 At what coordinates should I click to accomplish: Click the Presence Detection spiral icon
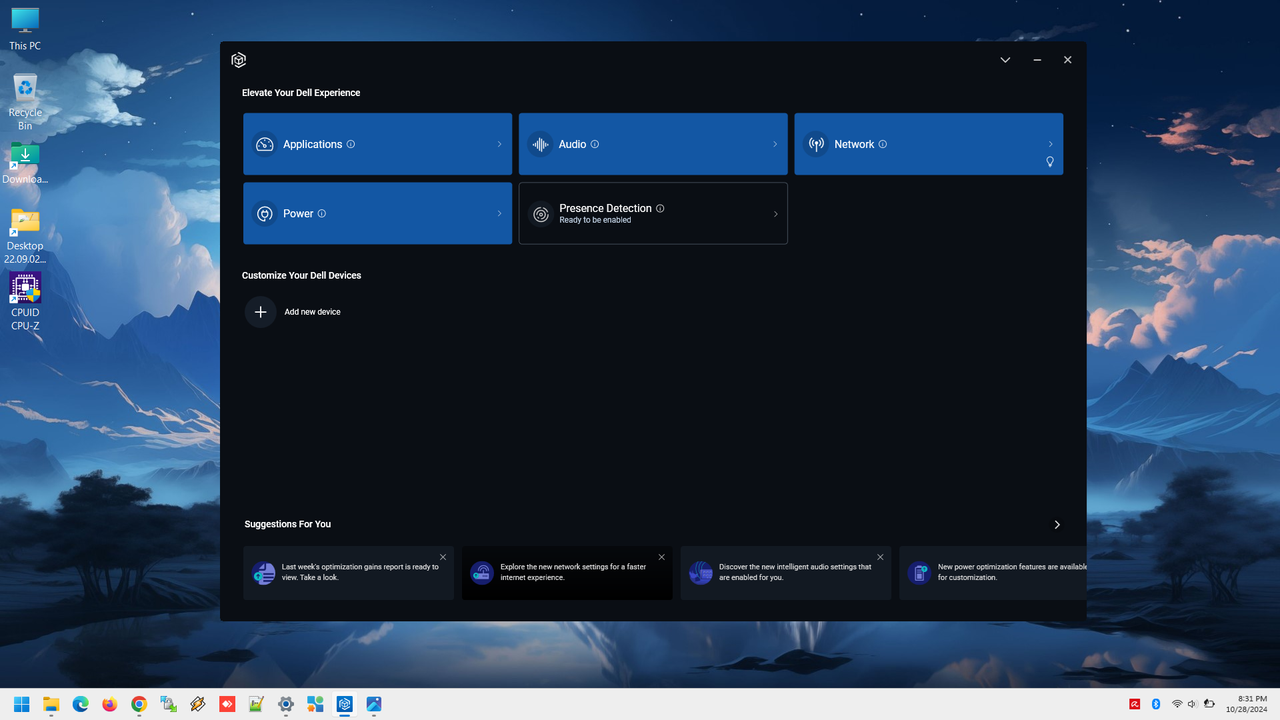541,213
